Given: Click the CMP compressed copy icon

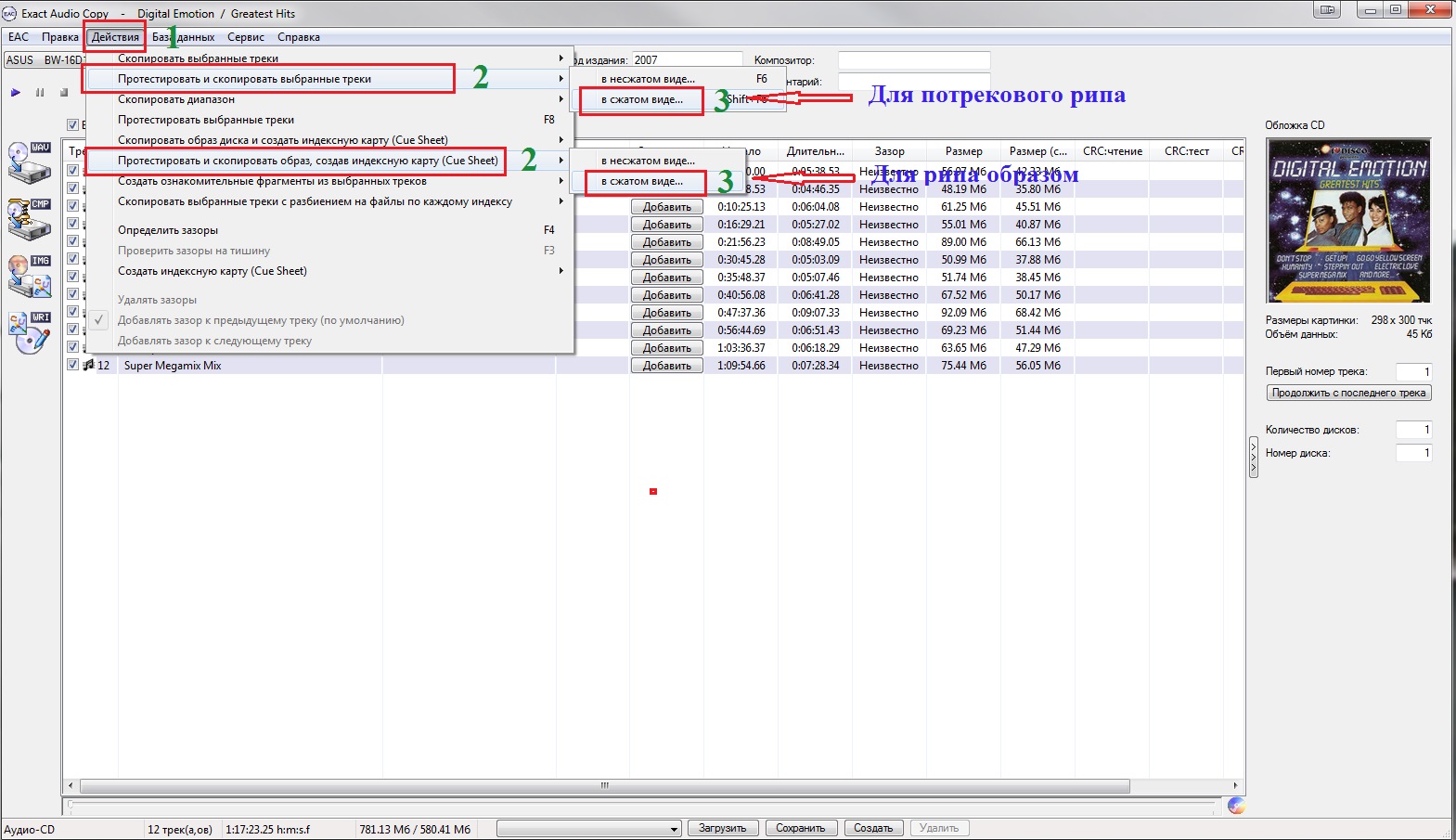Looking at the screenshot, I should (x=29, y=219).
